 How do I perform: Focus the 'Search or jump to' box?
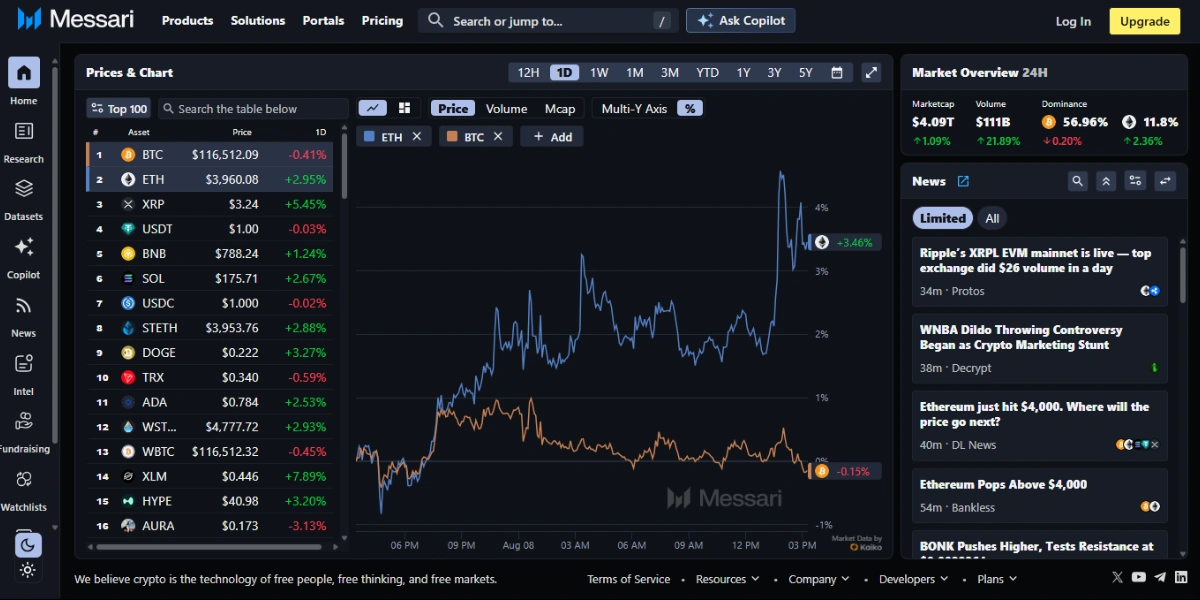[x=547, y=20]
